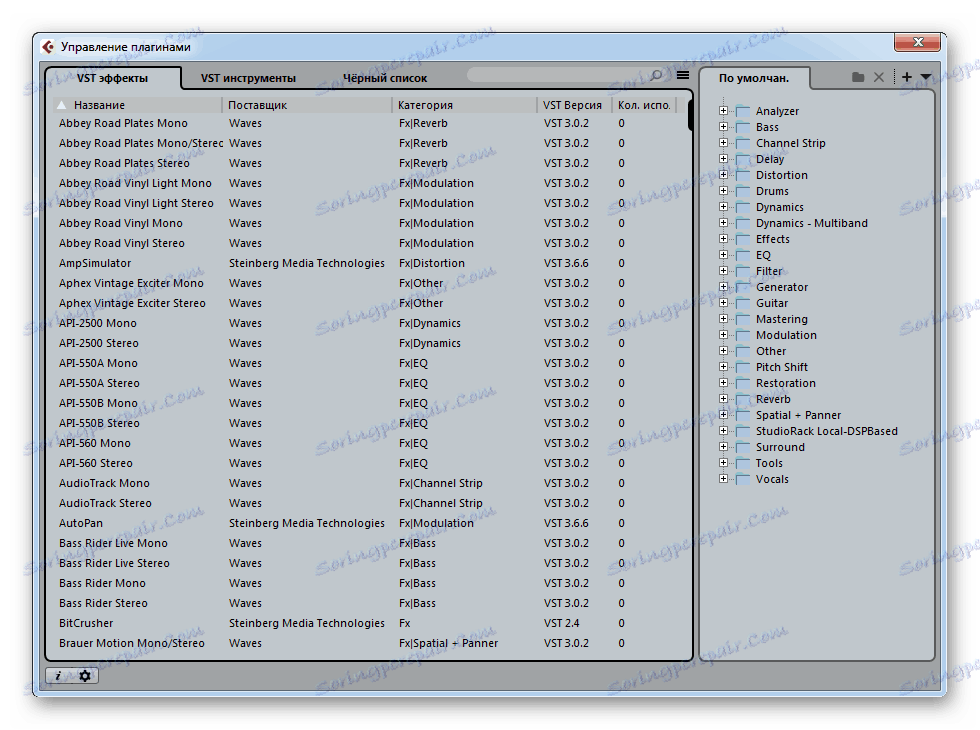Click the sort arrow beside Название
Image resolution: width=980 pixels, height=730 pixels.
tap(61, 105)
